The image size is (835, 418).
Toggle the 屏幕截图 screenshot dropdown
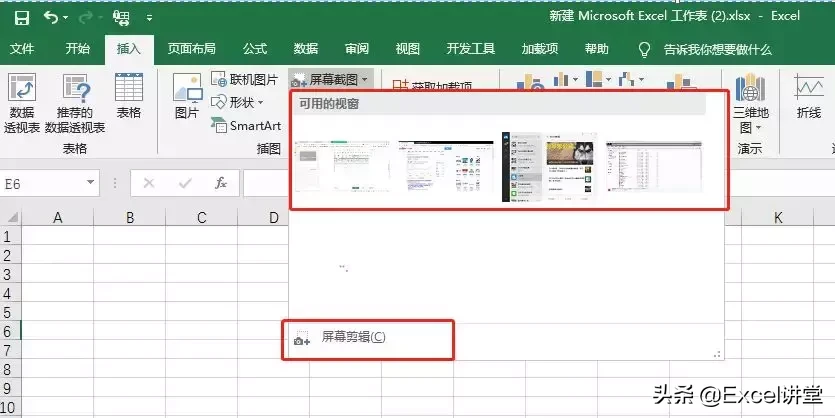pos(330,80)
